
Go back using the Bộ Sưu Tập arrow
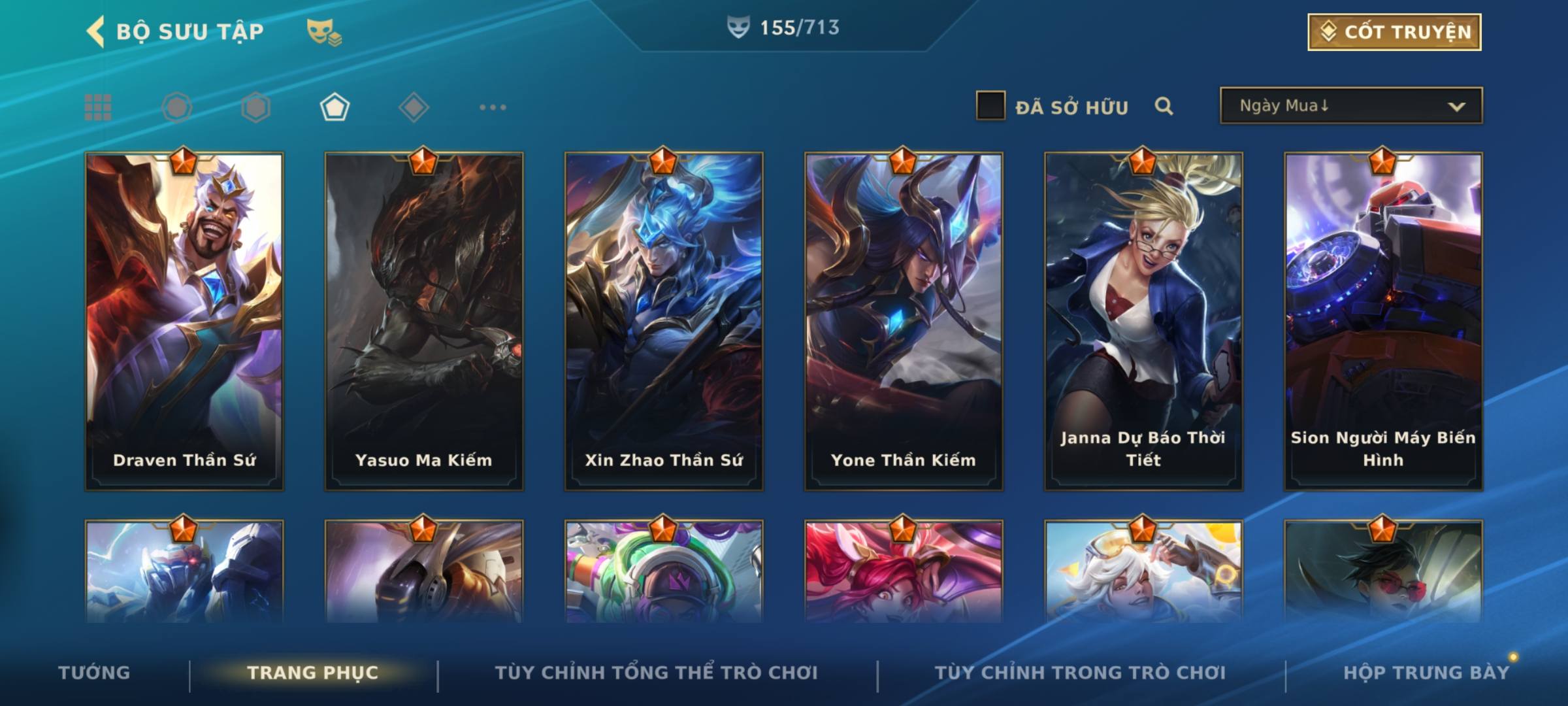click(x=96, y=31)
